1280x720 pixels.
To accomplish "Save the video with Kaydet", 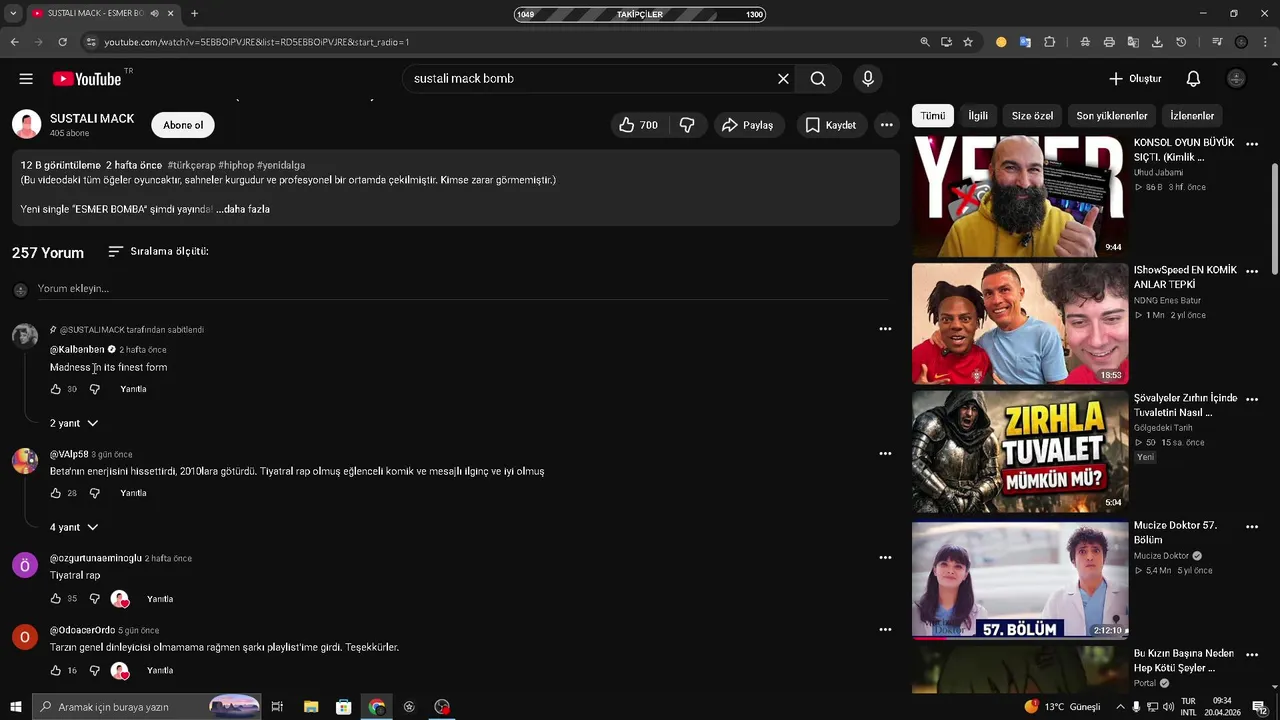I will [x=831, y=125].
